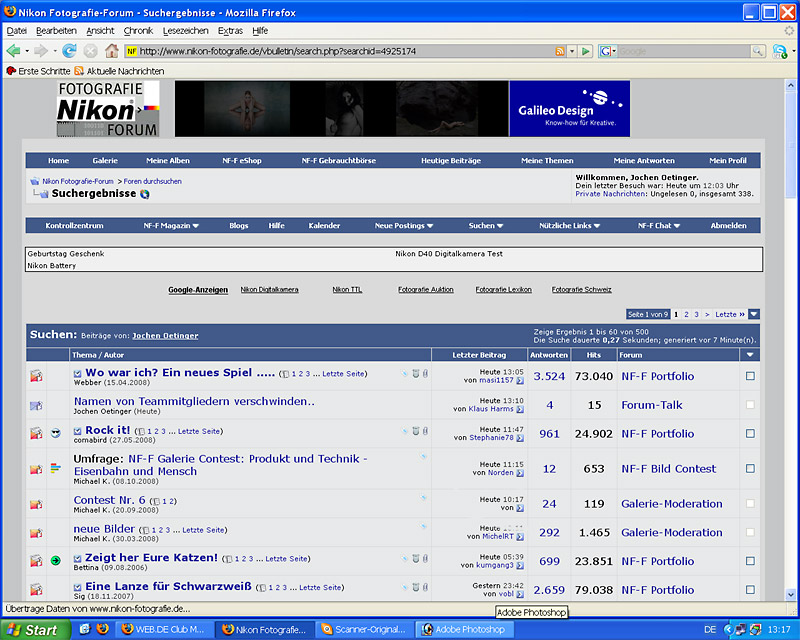Click first-unread icon before Zeigt her Eure Katzen
This screenshot has width=800, height=640.
78,559
